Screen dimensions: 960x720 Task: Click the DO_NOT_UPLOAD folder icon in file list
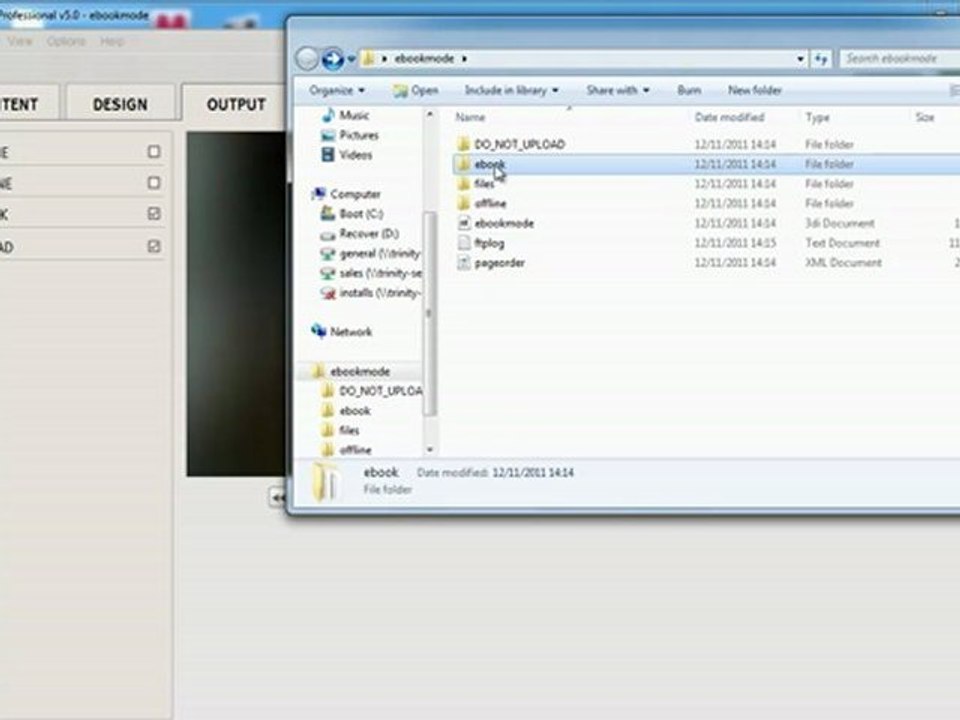tap(463, 144)
